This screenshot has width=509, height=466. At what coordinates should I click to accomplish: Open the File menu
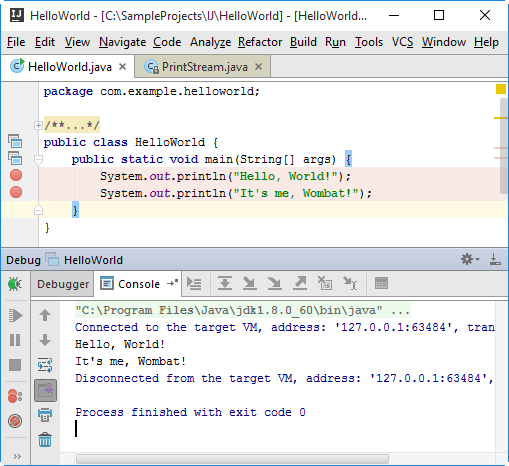(16, 42)
